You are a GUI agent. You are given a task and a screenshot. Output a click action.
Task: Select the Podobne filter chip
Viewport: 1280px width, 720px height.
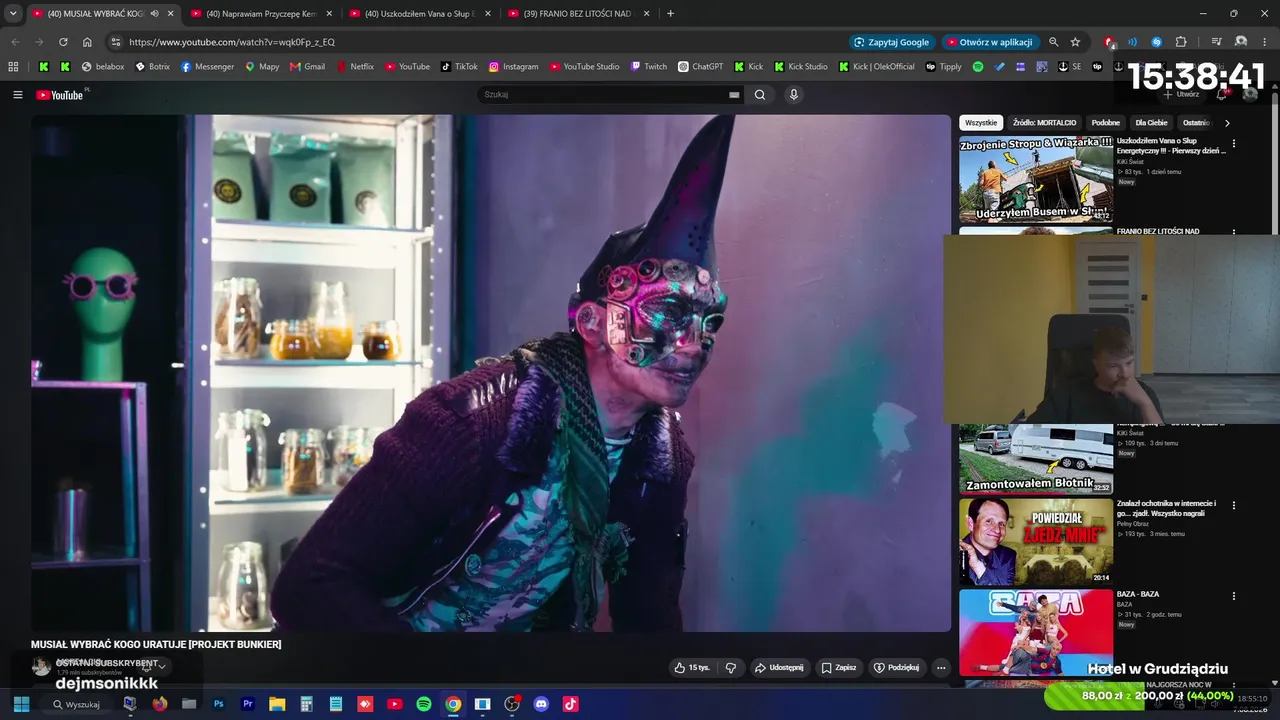coord(1106,123)
